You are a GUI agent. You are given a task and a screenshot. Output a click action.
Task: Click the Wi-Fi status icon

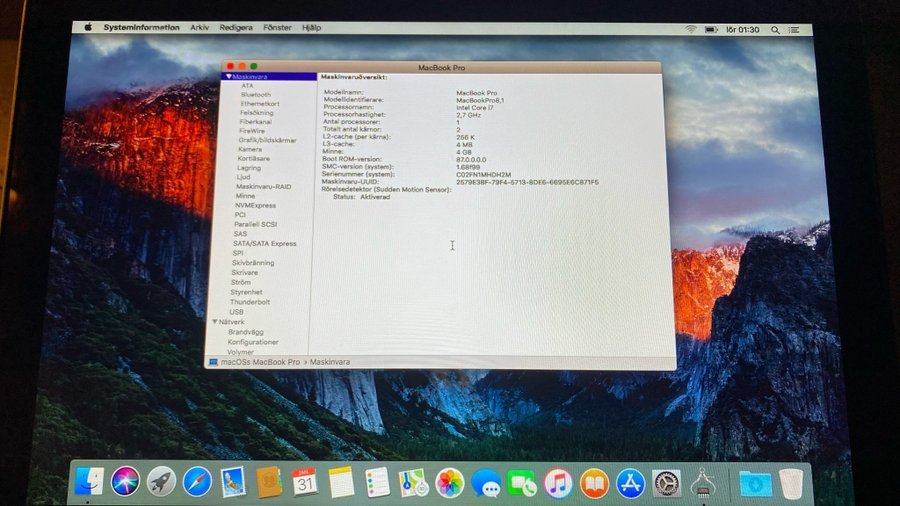coord(690,29)
